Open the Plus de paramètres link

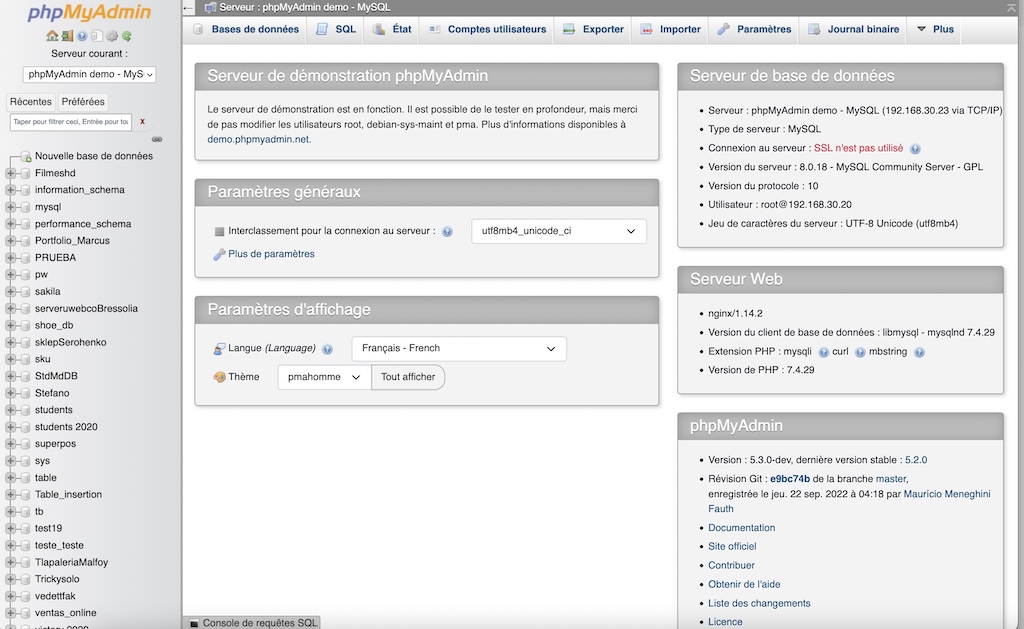tap(271, 254)
